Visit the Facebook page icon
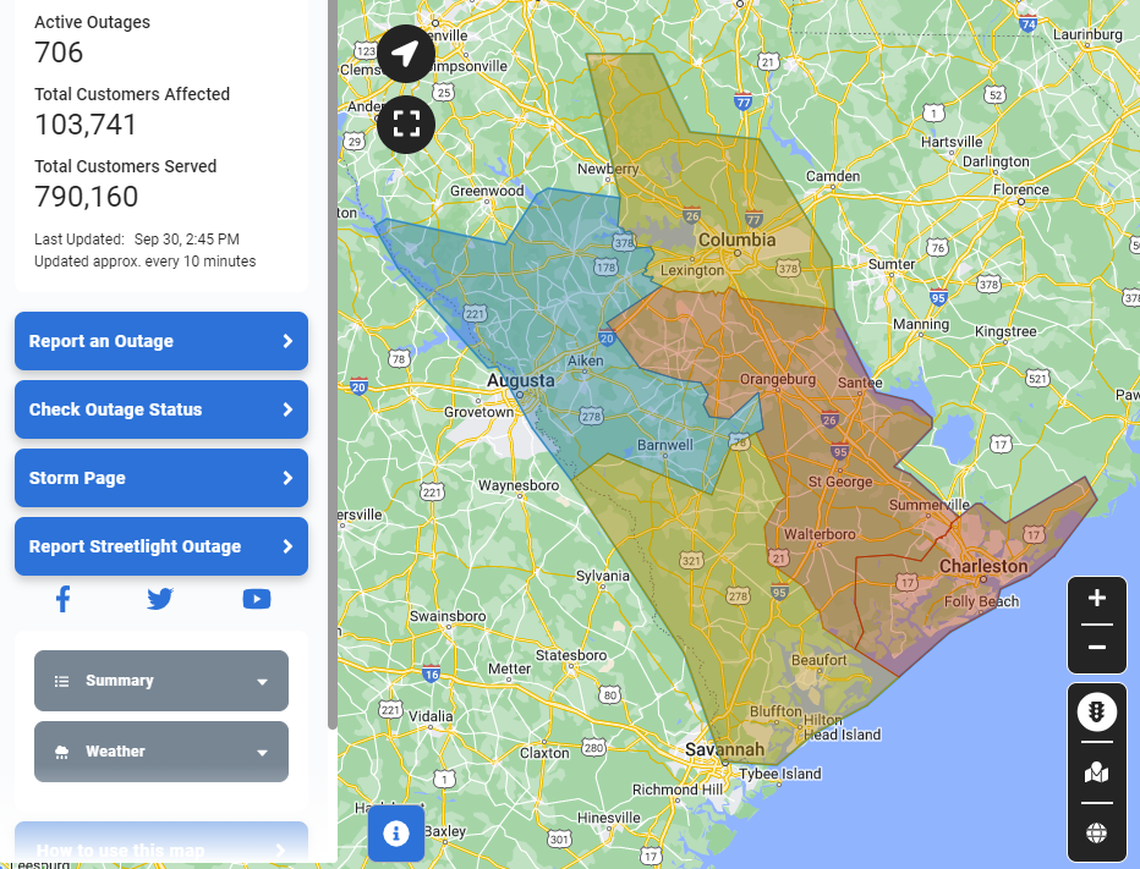The image size is (1140, 869). [62, 598]
